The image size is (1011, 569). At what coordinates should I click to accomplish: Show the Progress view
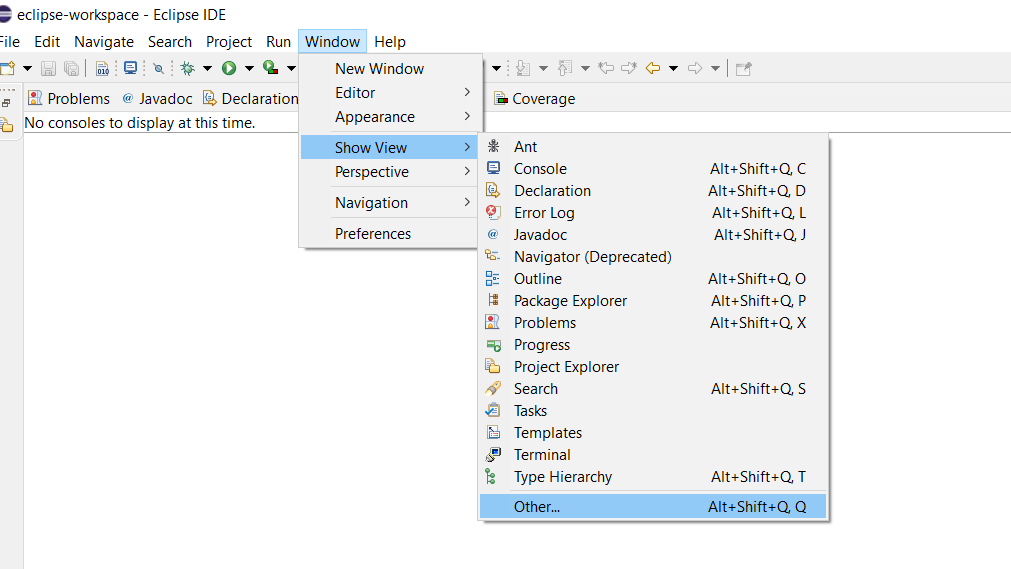(653, 345)
